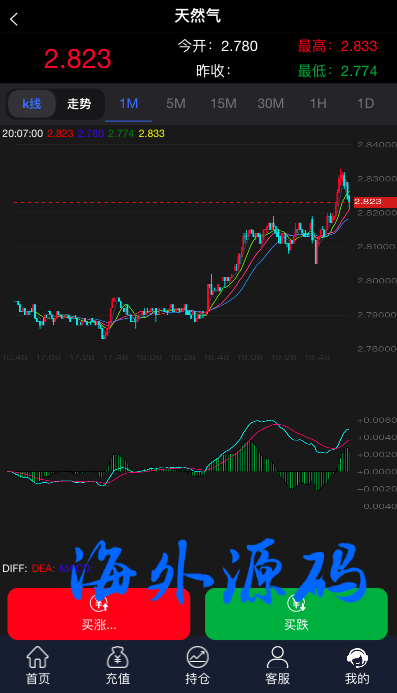Click the 昨收 previous close label
397x693 pixels.
(x=214, y=71)
